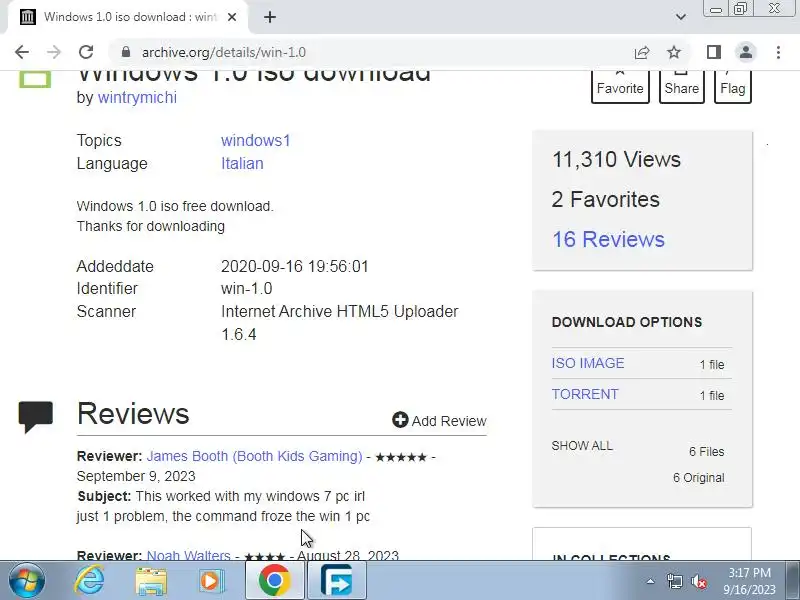Click the Internet Archive tab favicon
This screenshot has width=800, height=600.
(x=28, y=17)
